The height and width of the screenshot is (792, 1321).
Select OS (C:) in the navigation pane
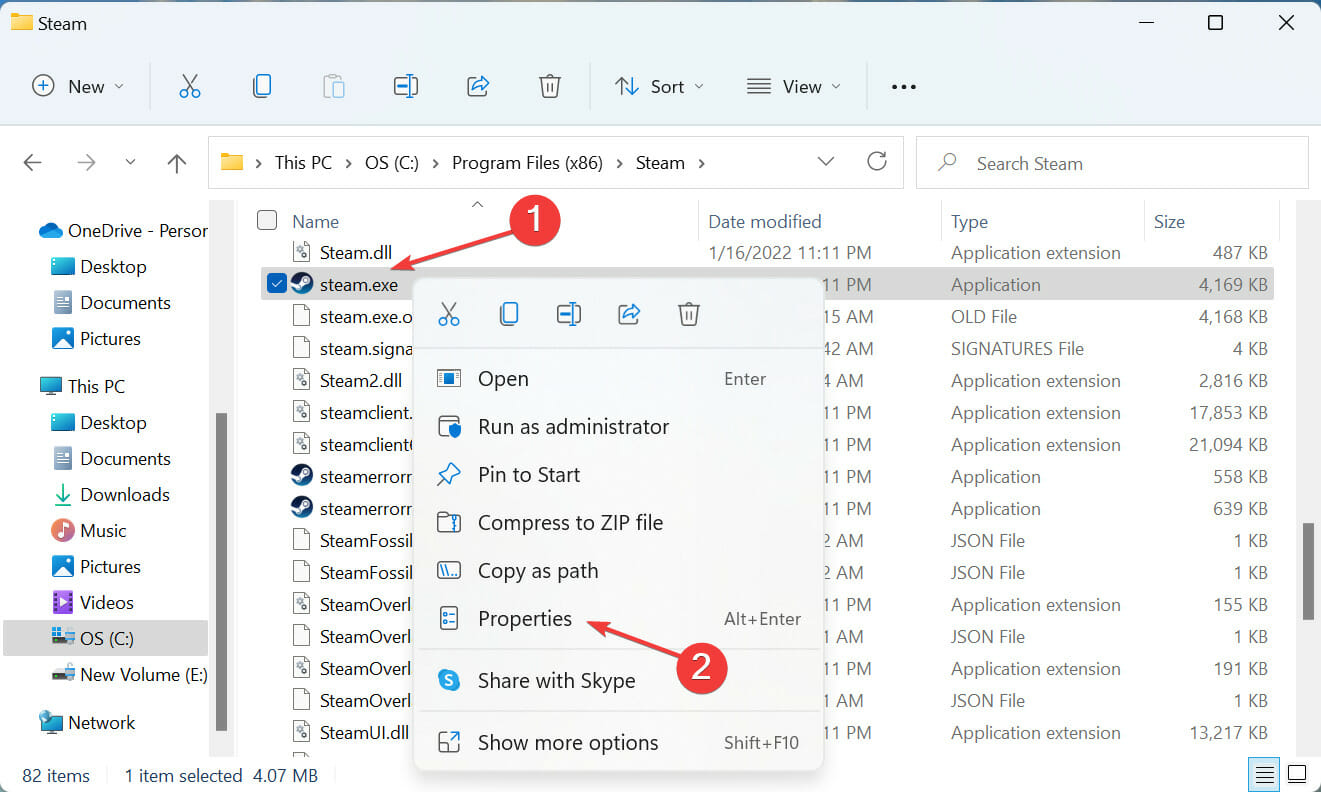(105, 638)
